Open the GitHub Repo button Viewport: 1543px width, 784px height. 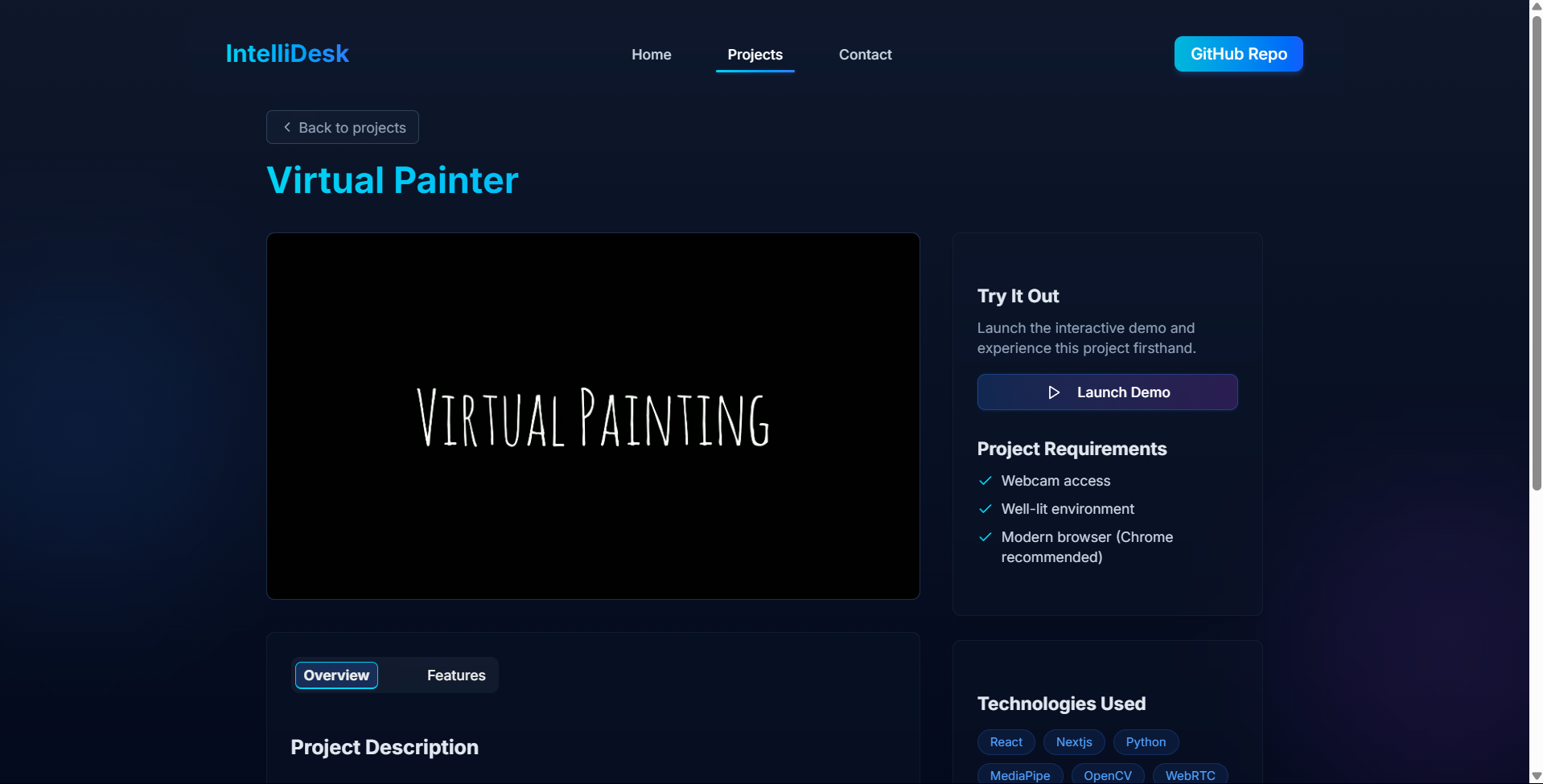pos(1238,54)
